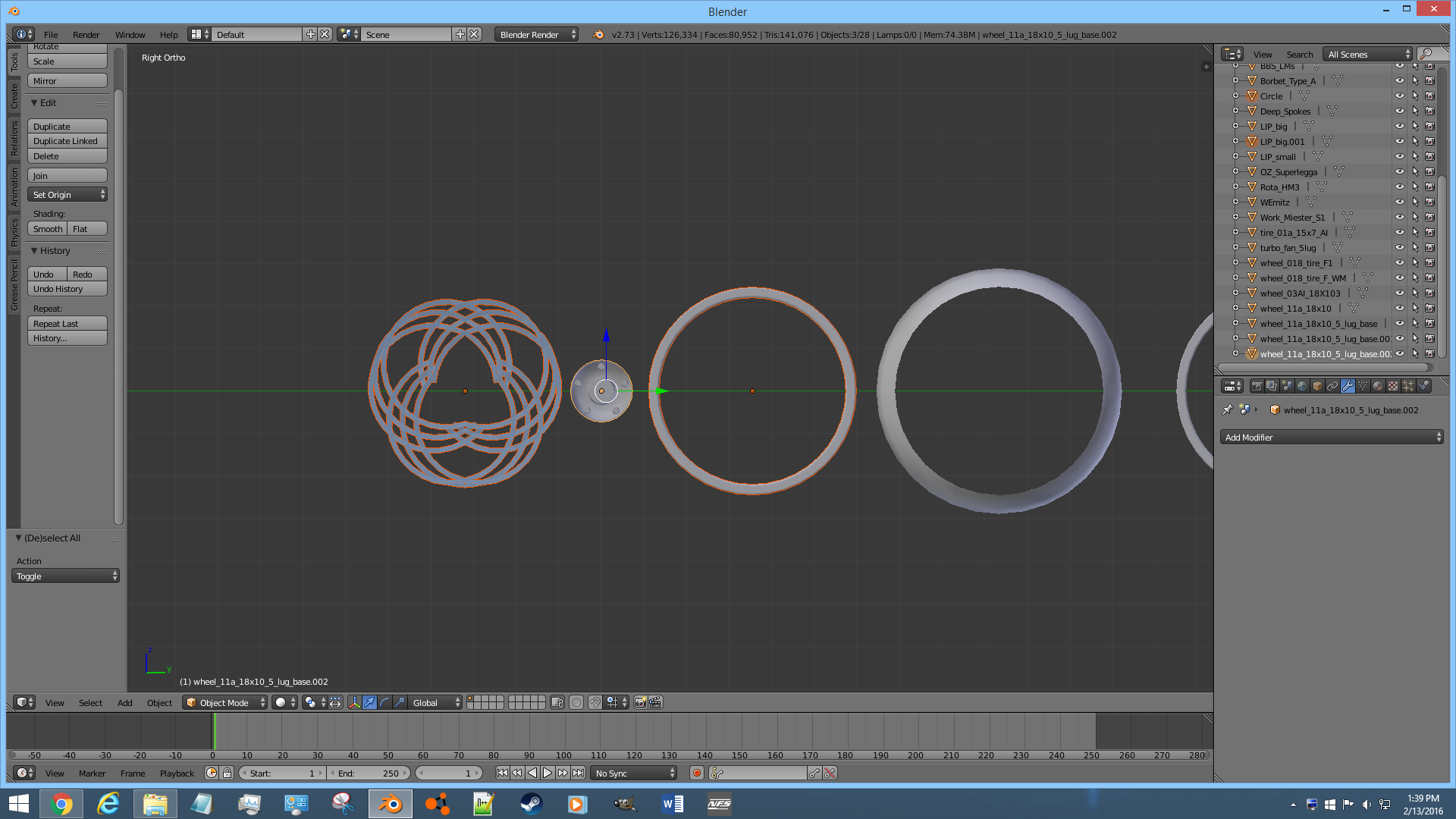The width and height of the screenshot is (1456, 819).
Task: Click the Duplicate Linked button
Action: pos(67,140)
